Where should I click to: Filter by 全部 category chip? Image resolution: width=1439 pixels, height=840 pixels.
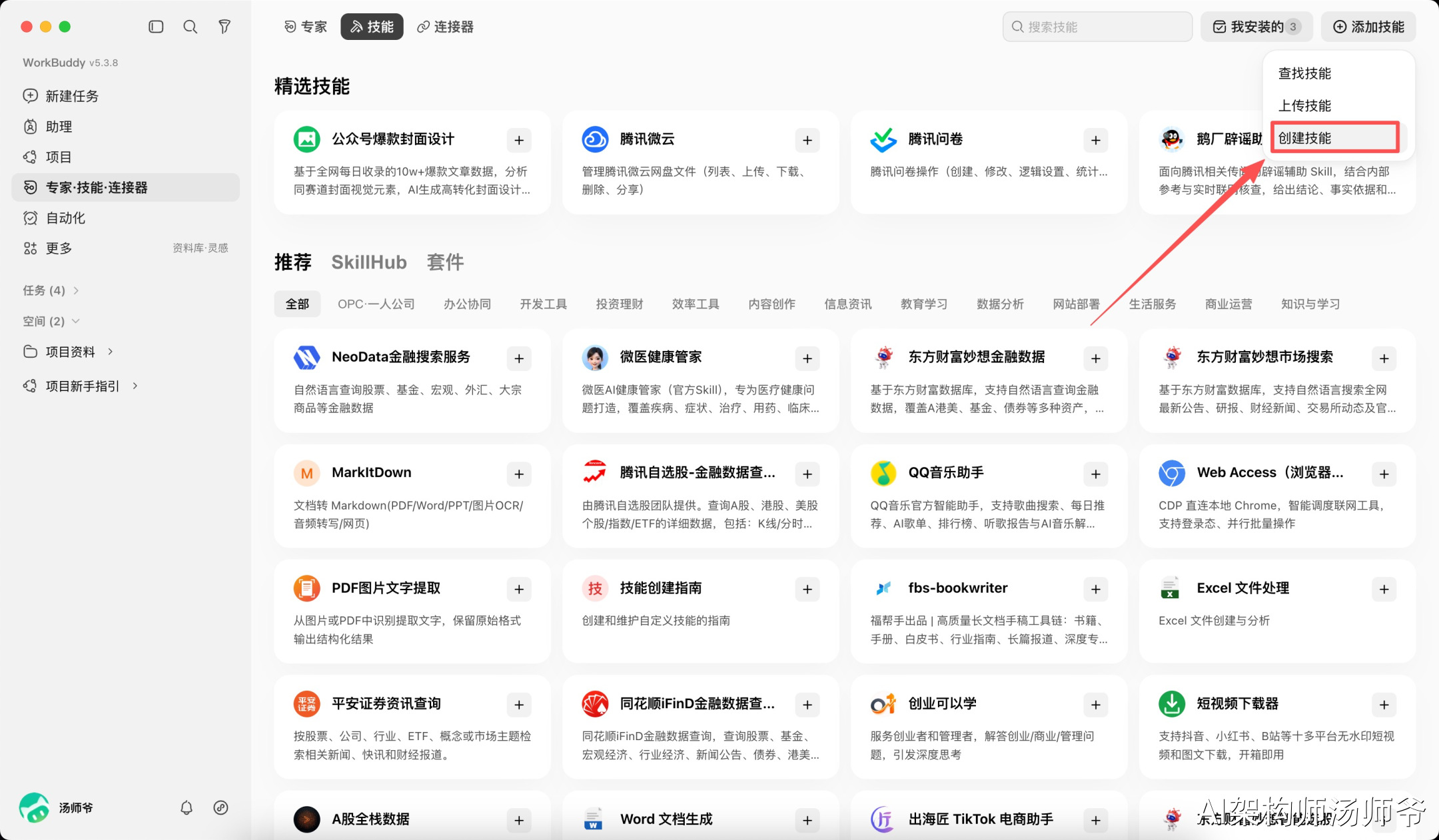[297, 304]
